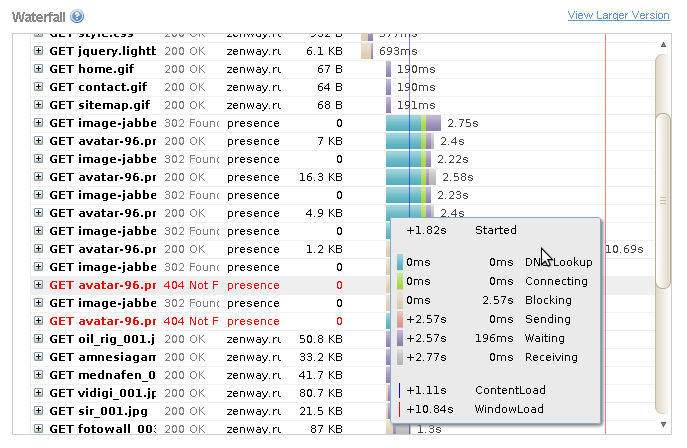Expand the GET mednafen_0 request
Image resolution: width=687 pixels, height=448 pixels.
point(39,374)
